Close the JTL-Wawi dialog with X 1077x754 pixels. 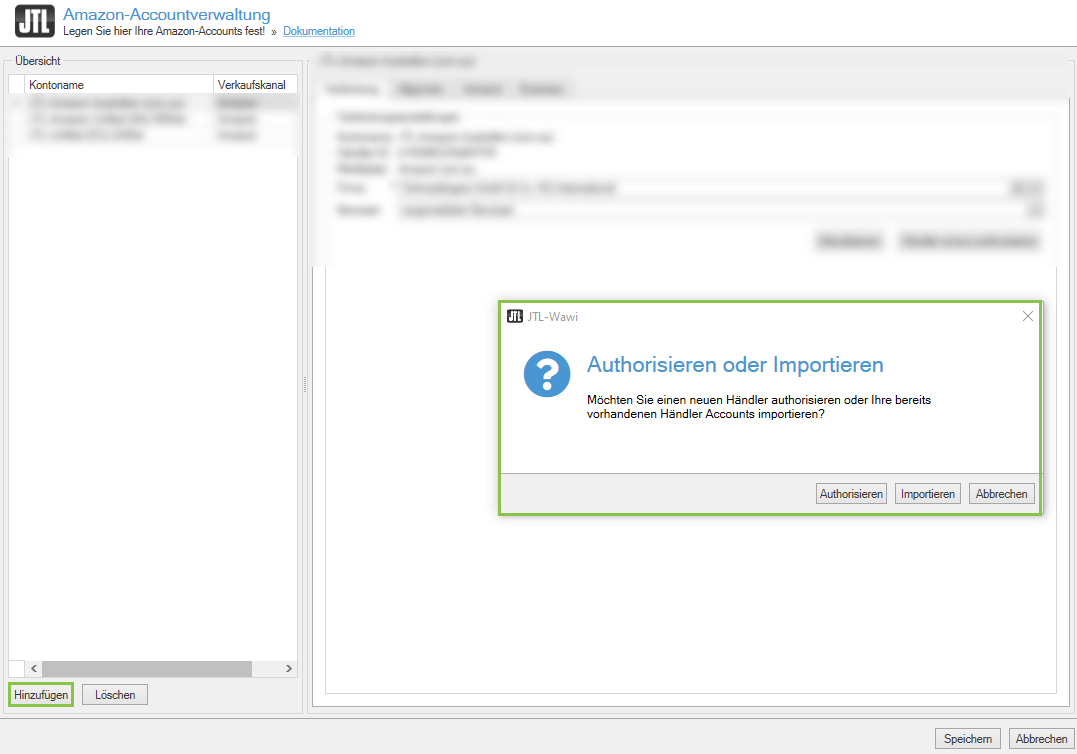point(1027,316)
